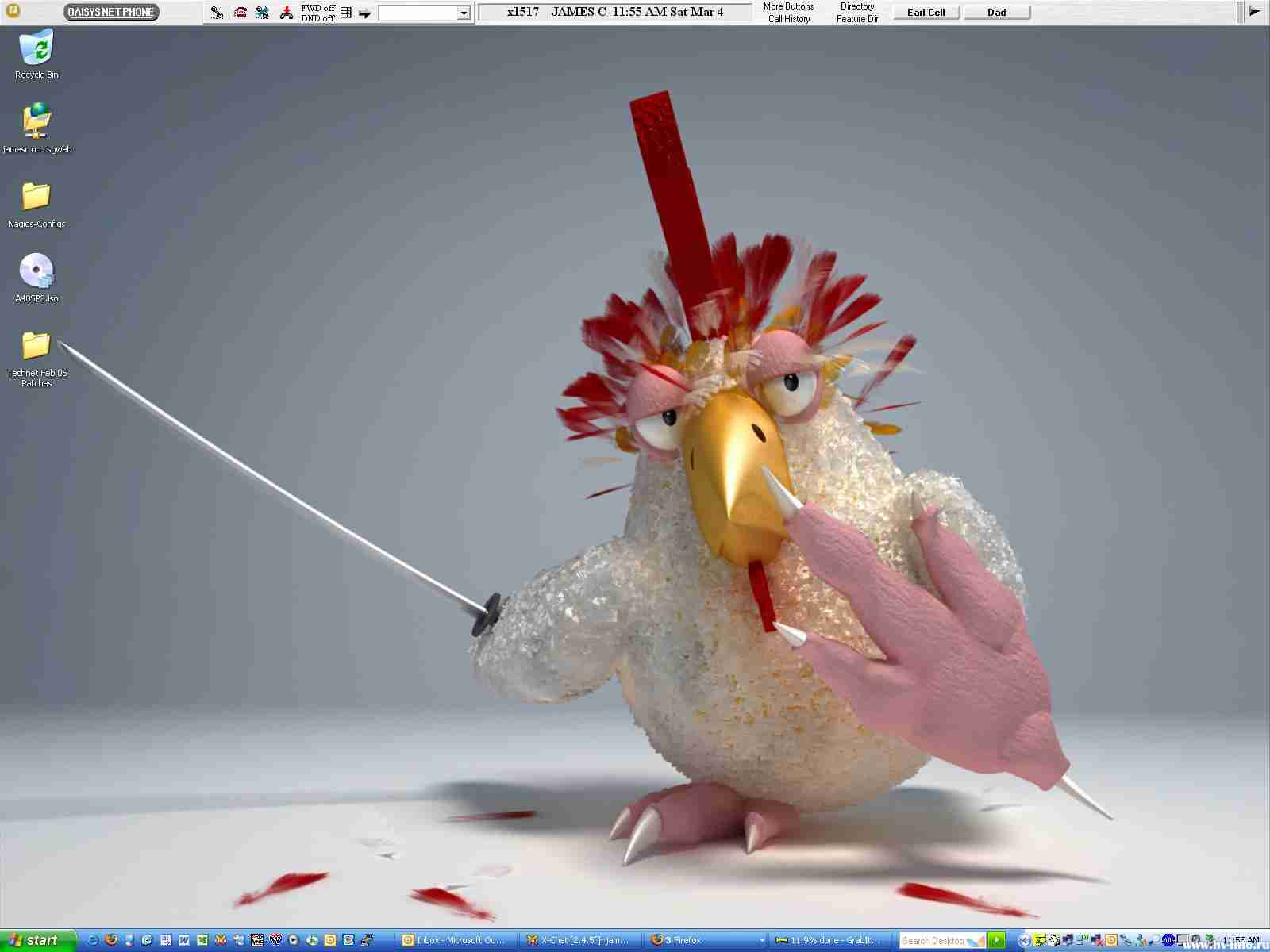Launch Excel from Quick Launch
This screenshot has height=952, width=1270.
[x=202, y=940]
